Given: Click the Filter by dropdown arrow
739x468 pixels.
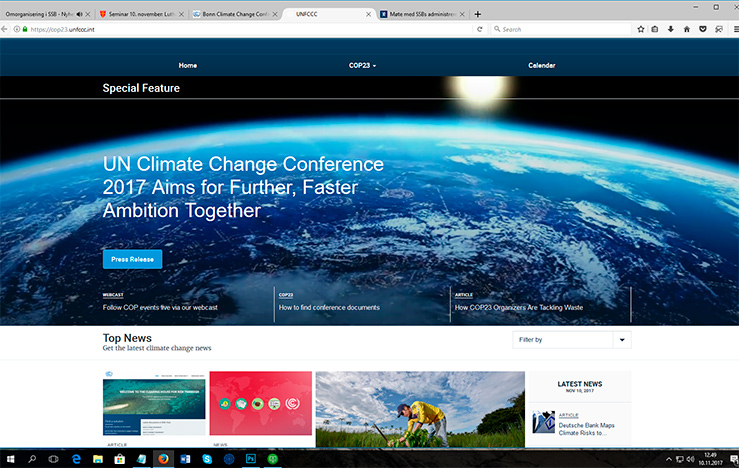Looking at the screenshot, I should (622, 340).
